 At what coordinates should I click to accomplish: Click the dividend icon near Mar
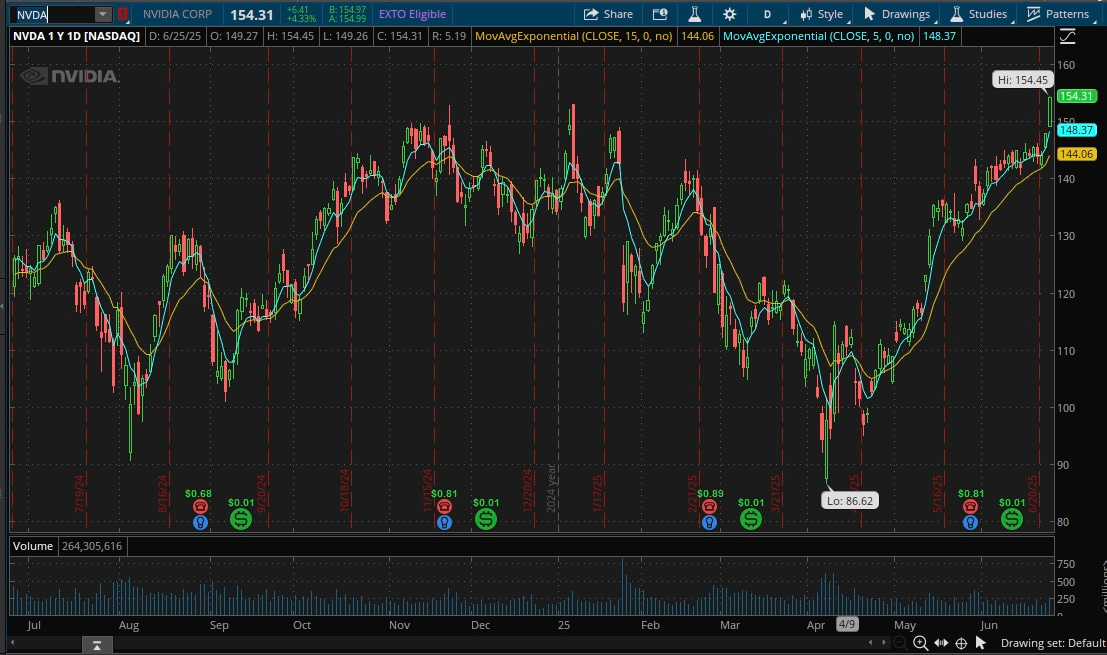[x=750, y=519]
